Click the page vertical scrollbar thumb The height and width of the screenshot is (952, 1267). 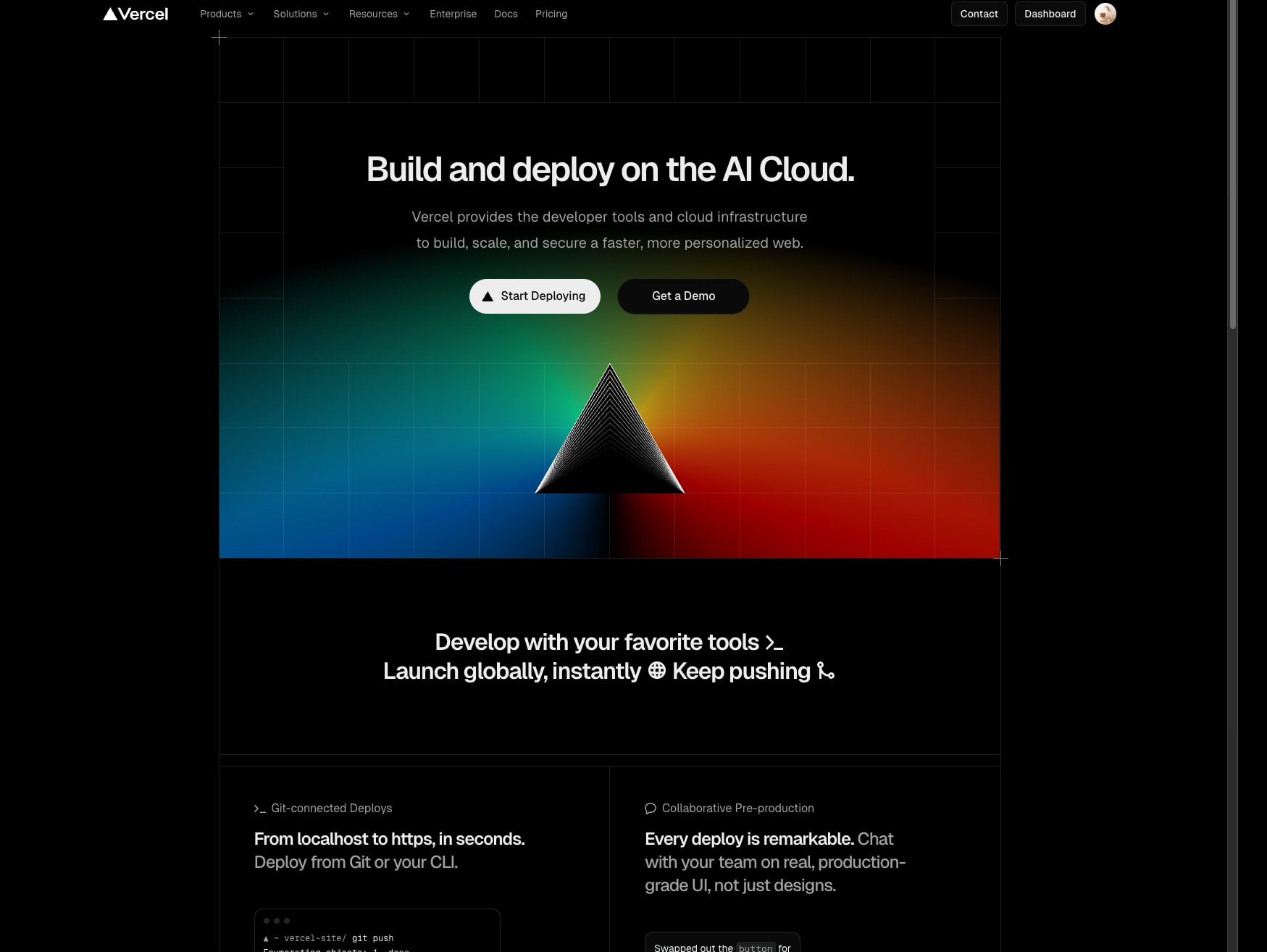pyautogui.click(x=1233, y=165)
